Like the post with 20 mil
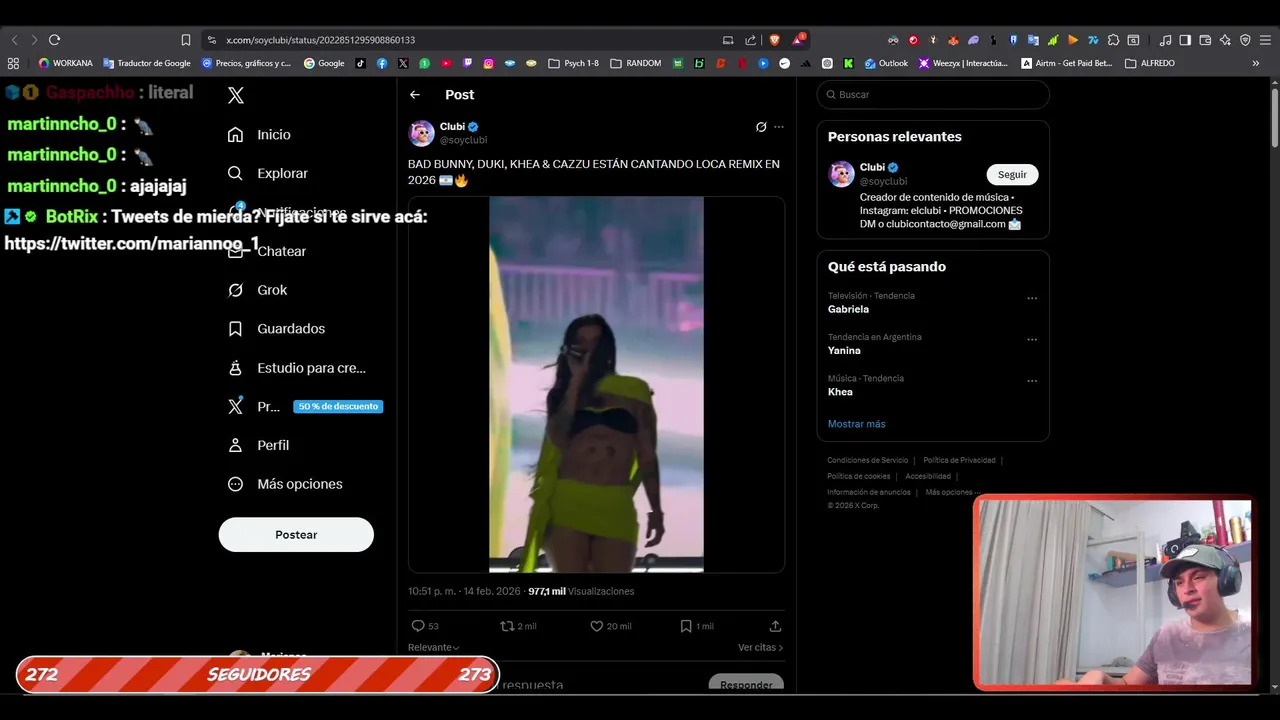Screen dimensions: 1280x720 [610, 626]
